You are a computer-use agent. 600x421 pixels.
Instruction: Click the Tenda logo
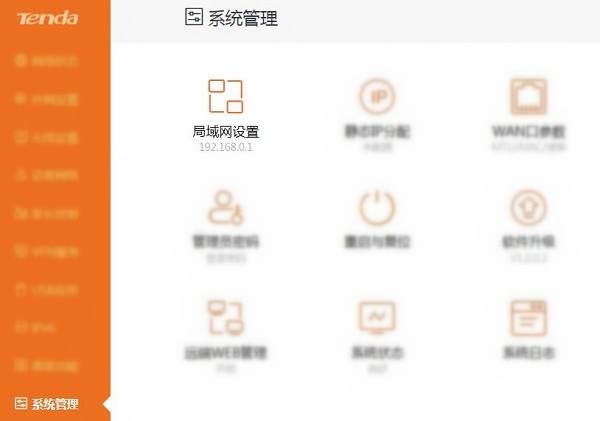coord(42,18)
